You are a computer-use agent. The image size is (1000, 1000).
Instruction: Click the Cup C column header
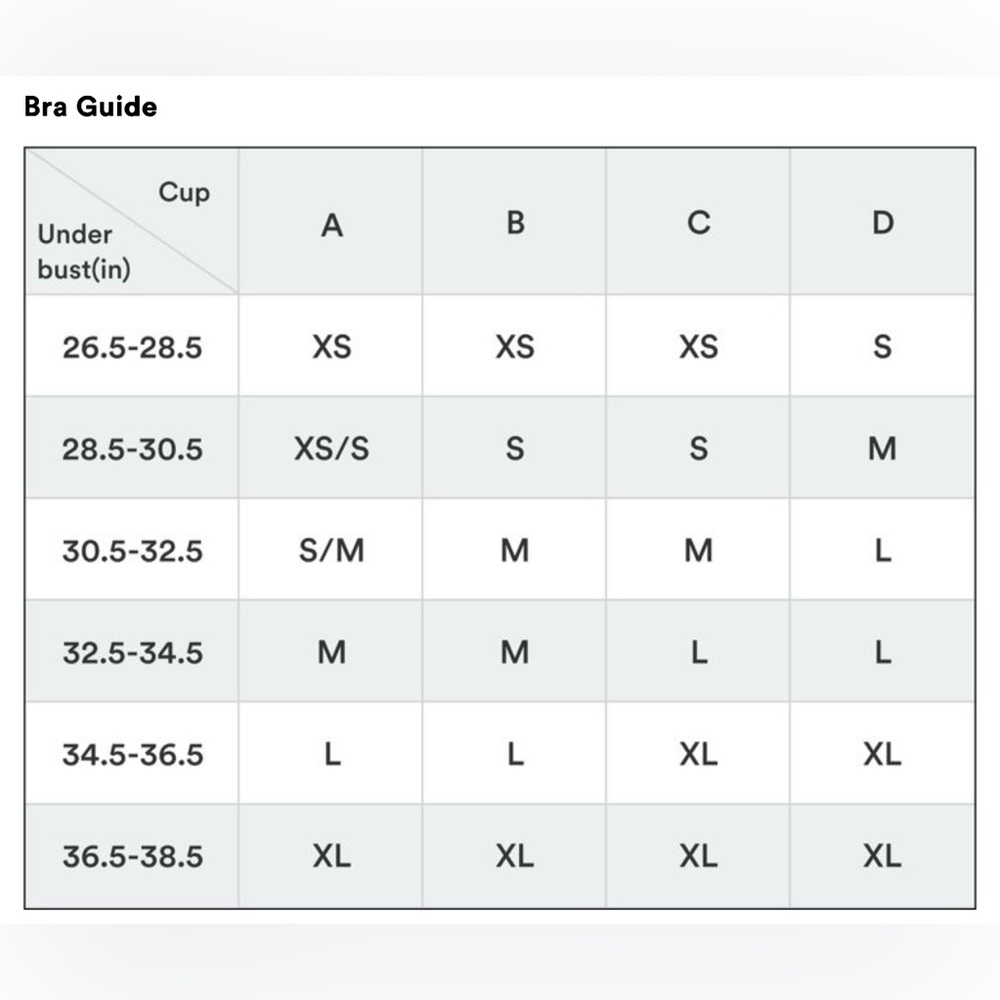point(698,223)
